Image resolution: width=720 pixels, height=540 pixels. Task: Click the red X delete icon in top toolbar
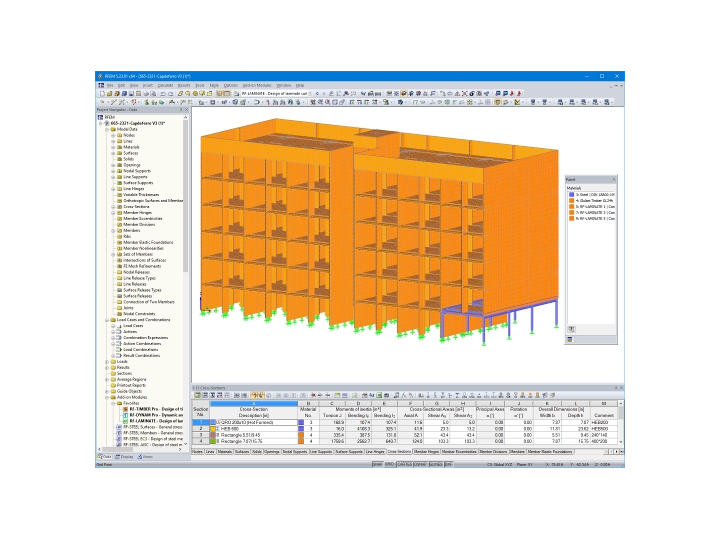(464, 93)
